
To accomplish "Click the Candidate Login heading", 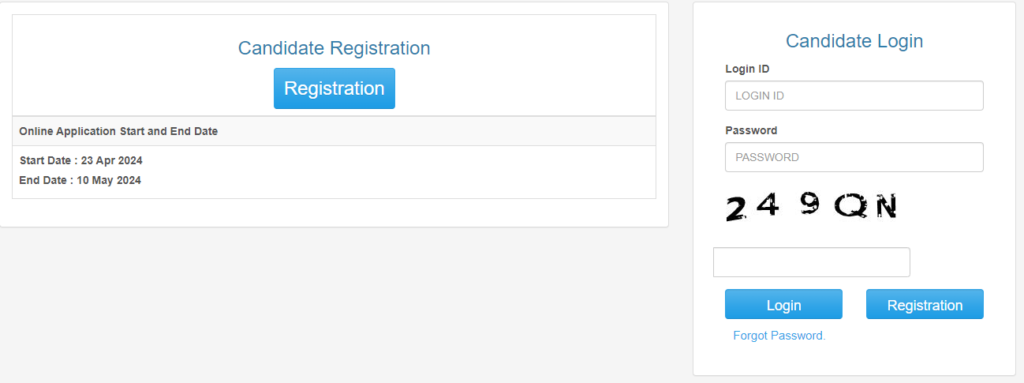I will (854, 41).
